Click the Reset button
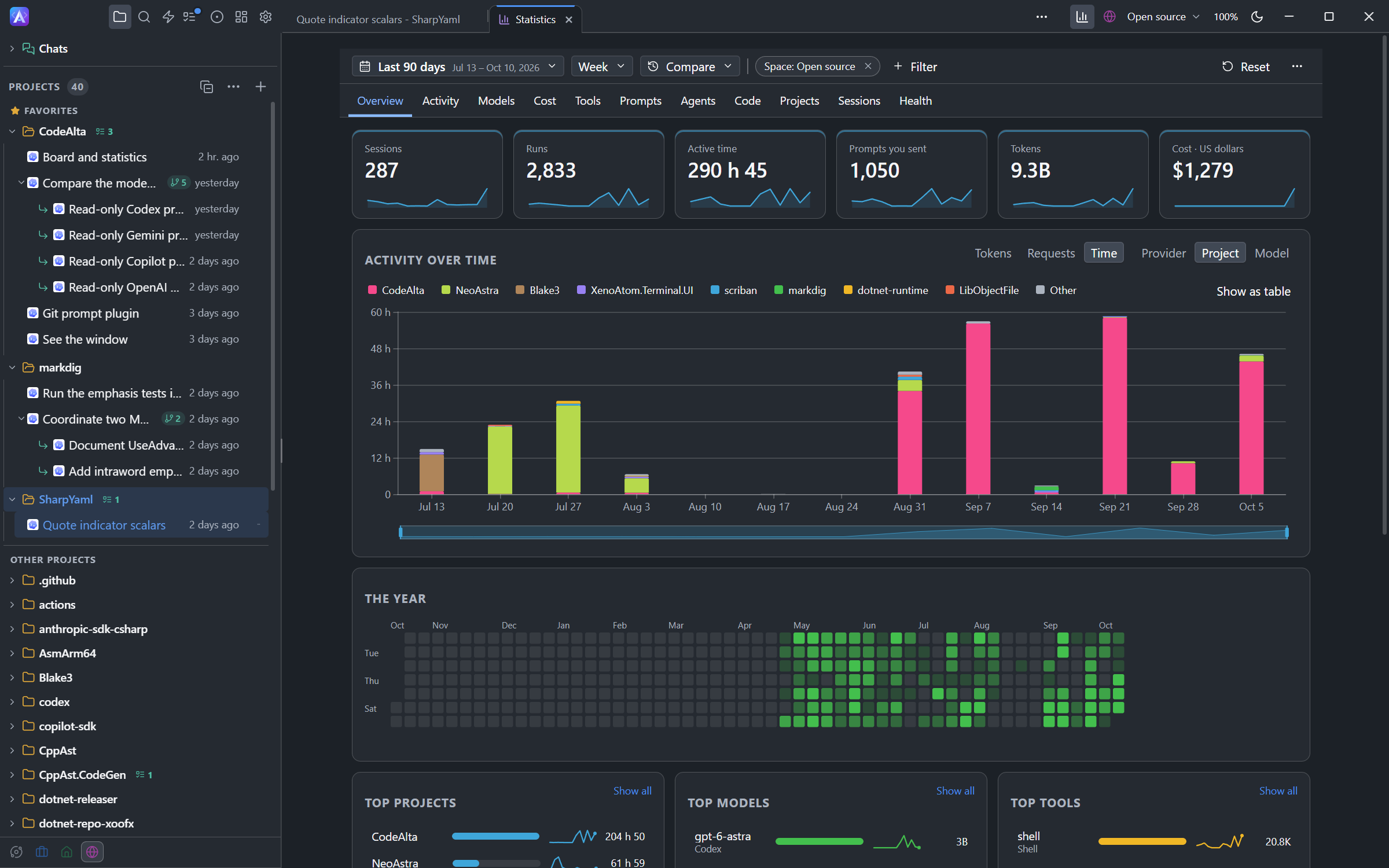Image resolution: width=1389 pixels, height=868 pixels. pyautogui.click(x=1245, y=67)
